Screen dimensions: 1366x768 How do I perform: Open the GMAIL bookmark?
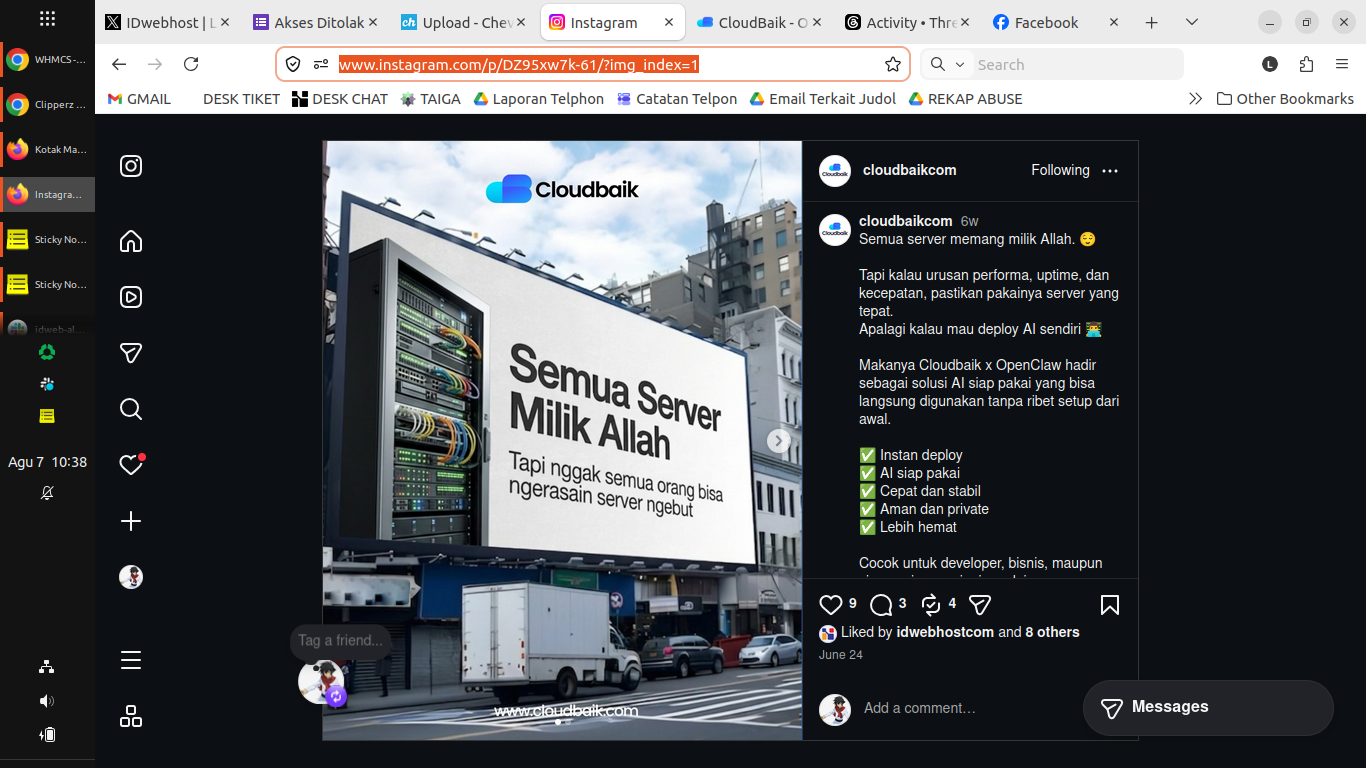[139, 99]
